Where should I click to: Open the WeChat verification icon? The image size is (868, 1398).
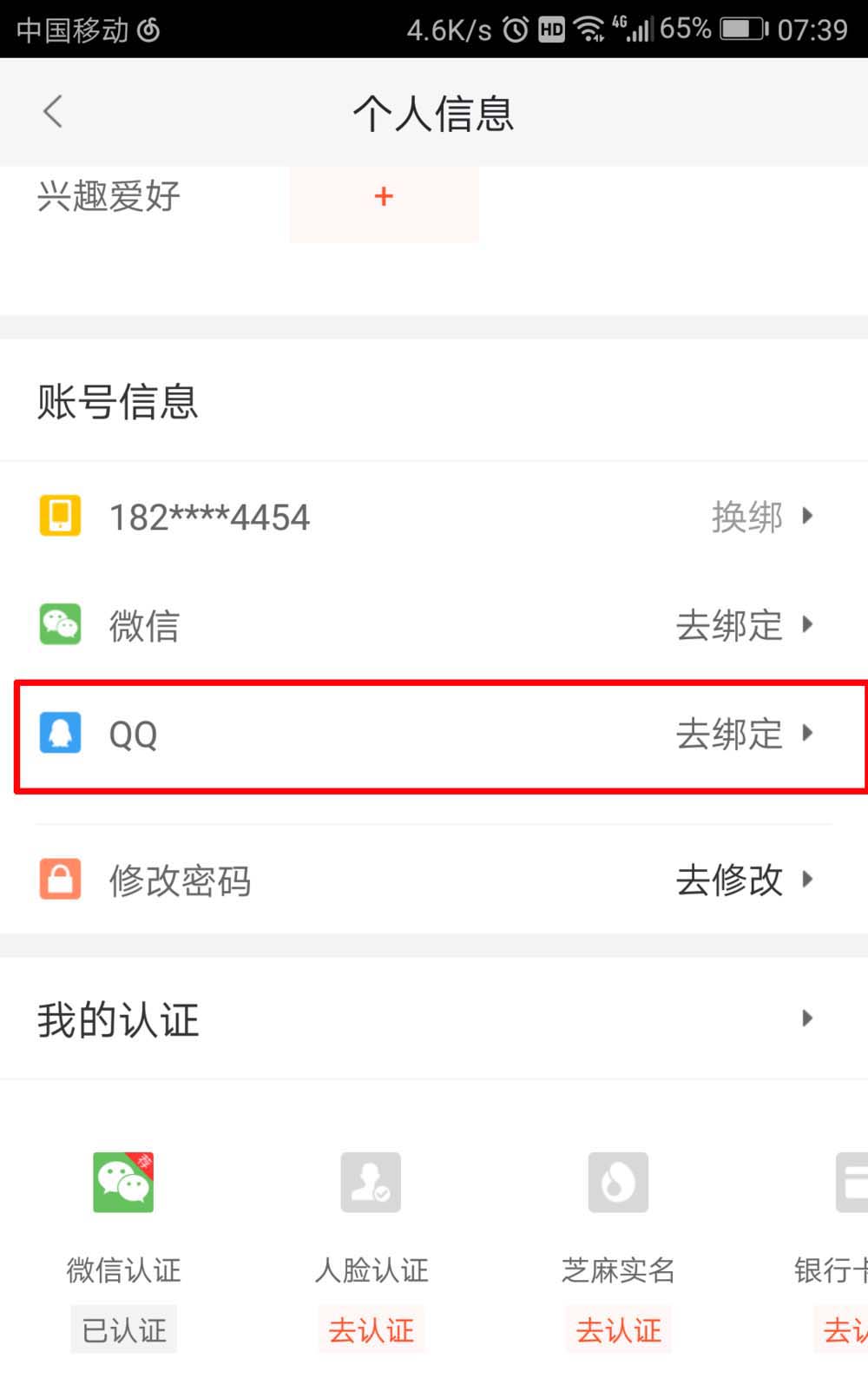pos(123,1182)
